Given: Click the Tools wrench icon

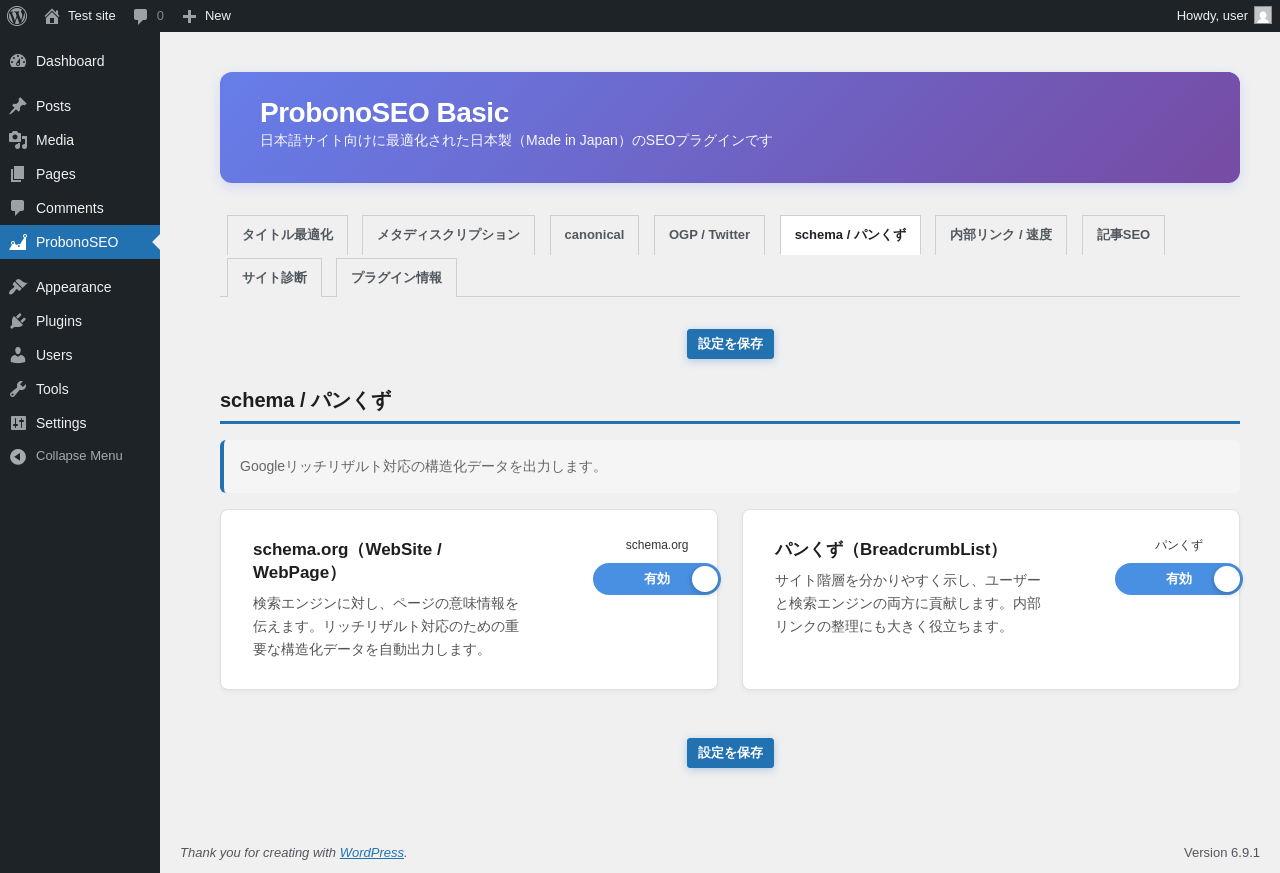Looking at the screenshot, I should (x=18, y=389).
